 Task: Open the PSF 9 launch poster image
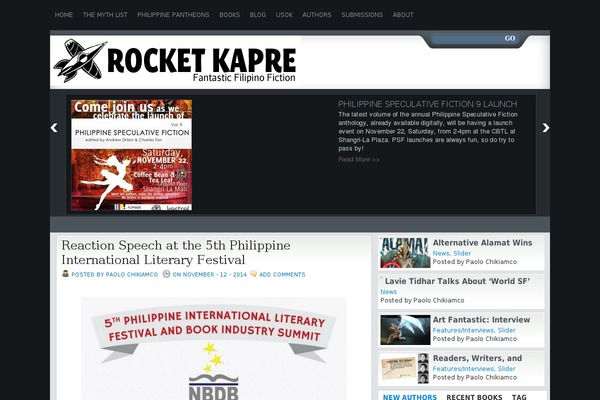click(x=131, y=155)
